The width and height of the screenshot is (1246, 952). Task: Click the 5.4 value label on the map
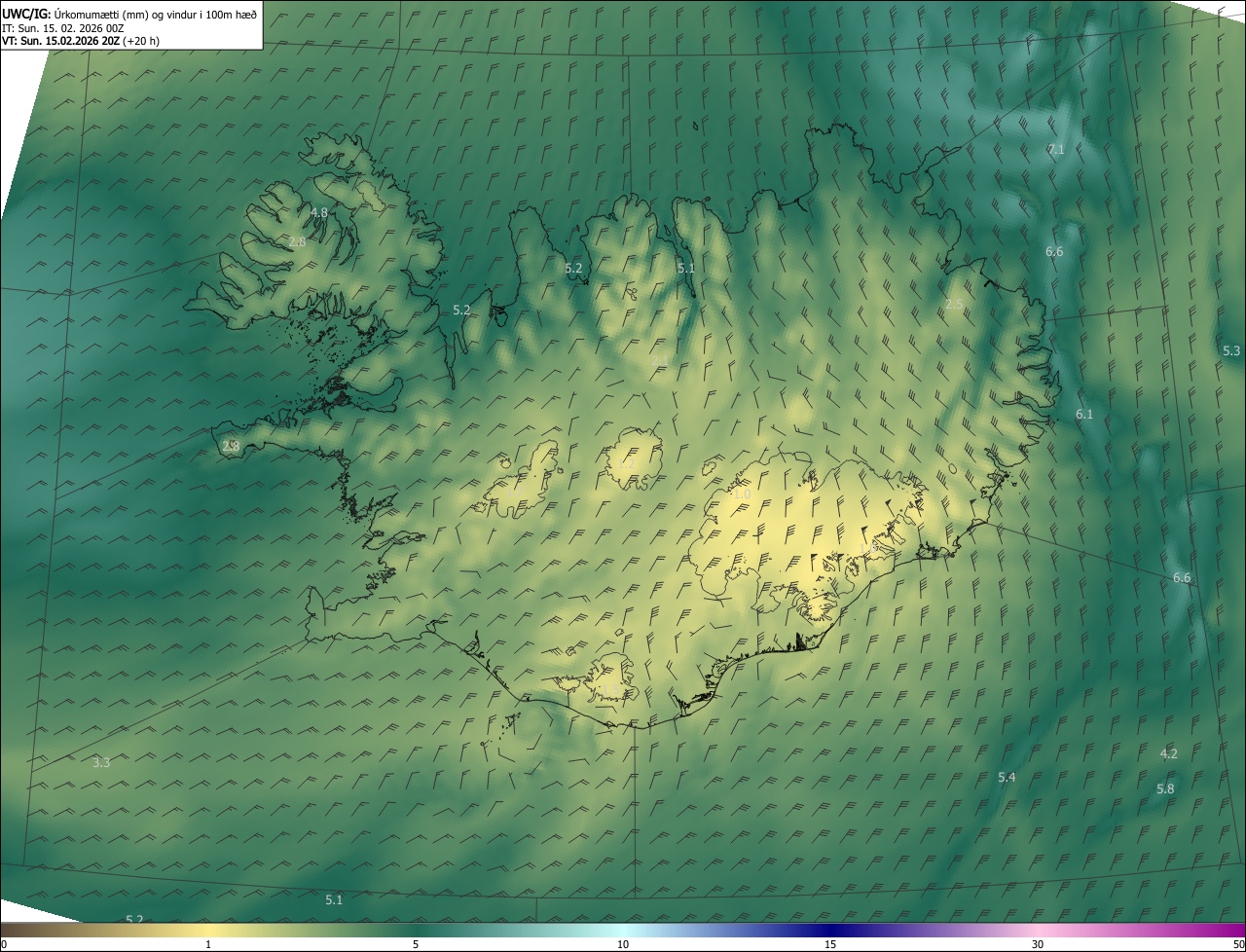tap(1007, 777)
